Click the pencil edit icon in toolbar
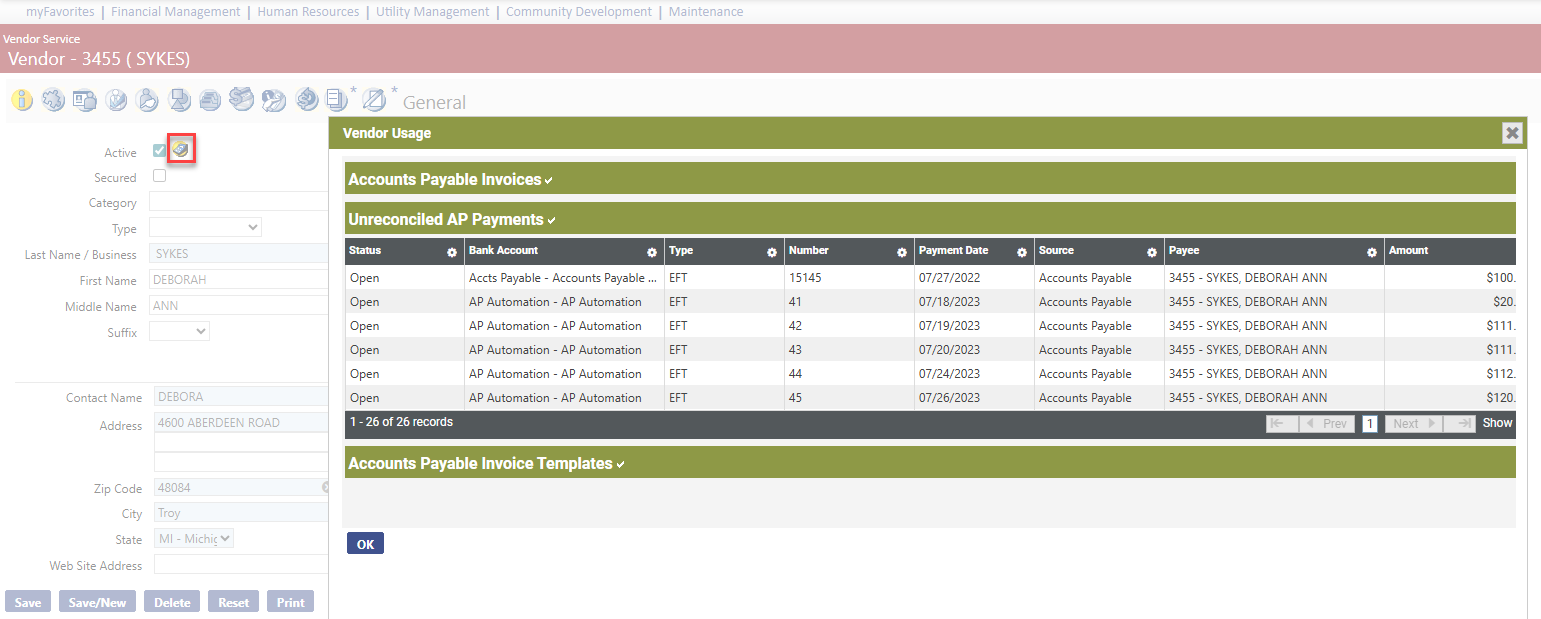Screen dimensions: 1541x619 point(373,100)
